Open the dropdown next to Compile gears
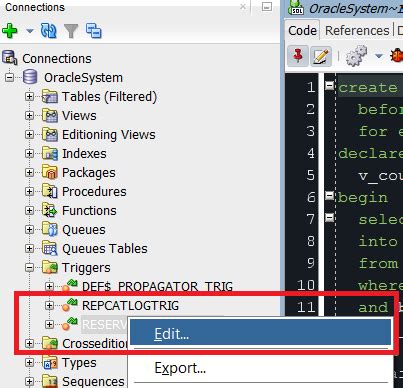Viewport: 403px width, 388px height. click(x=379, y=56)
